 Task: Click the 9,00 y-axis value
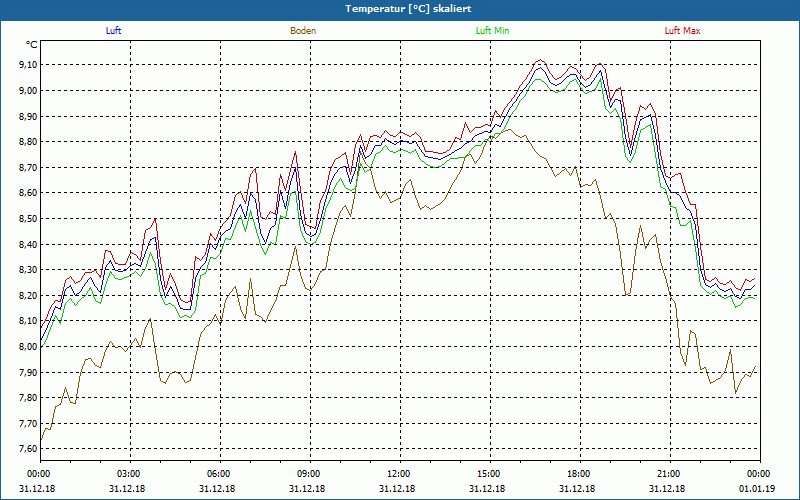click(28, 90)
